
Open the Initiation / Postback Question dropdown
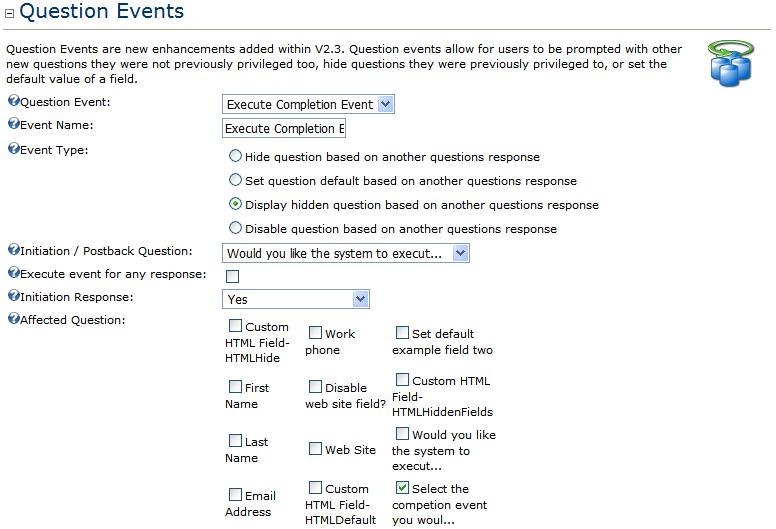click(x=345, y=253)
